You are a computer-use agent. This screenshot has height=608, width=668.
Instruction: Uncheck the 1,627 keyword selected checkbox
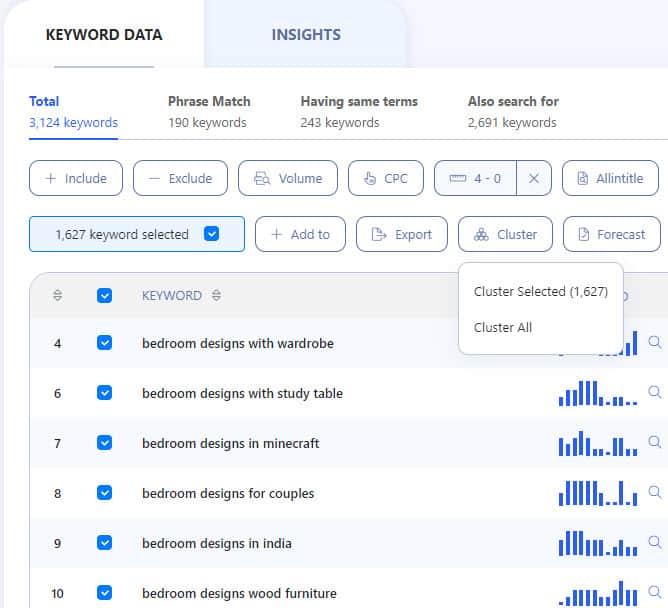tap(211, 234)
